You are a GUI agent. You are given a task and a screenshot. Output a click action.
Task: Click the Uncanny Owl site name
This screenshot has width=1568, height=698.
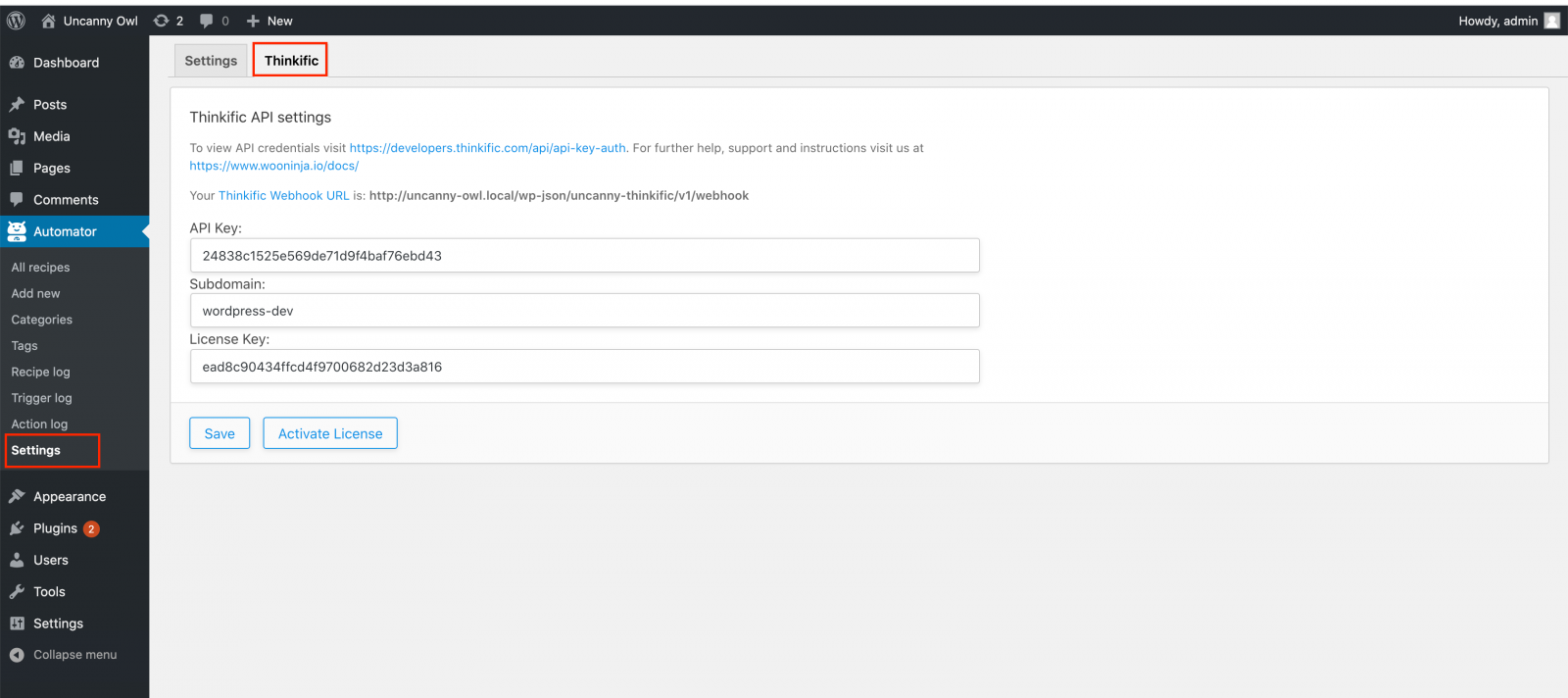pos(100,21)
